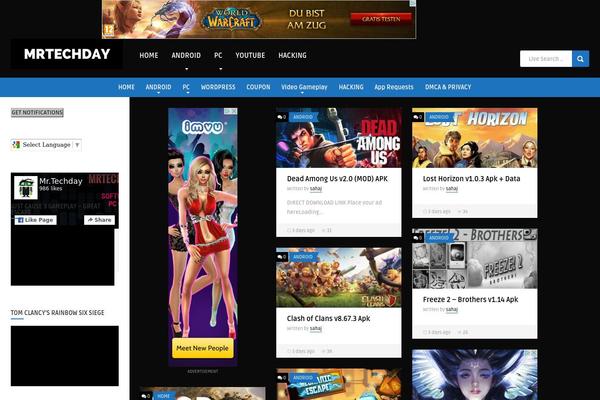This screenshot has height=400, width=600.
Task: Click the ANDROID tag on Dead Among Us thumbnail
Action: coord(303,117)
